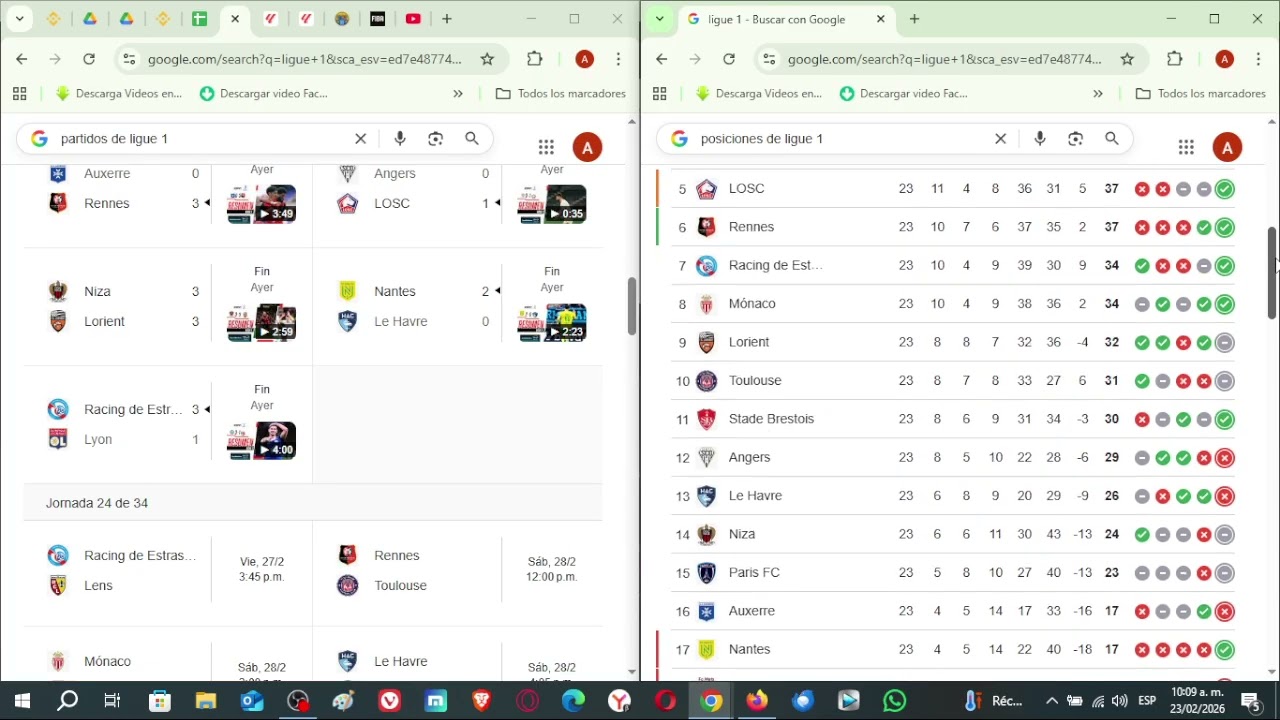Click search magnifier in left Google search

point(472,139)
